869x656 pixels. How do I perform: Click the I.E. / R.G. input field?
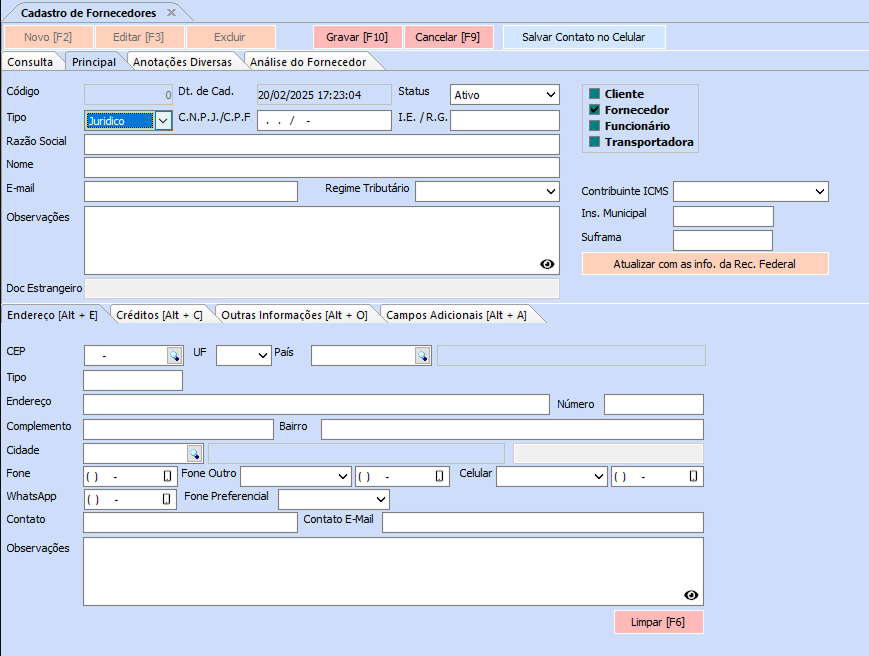tap(505, 121)
